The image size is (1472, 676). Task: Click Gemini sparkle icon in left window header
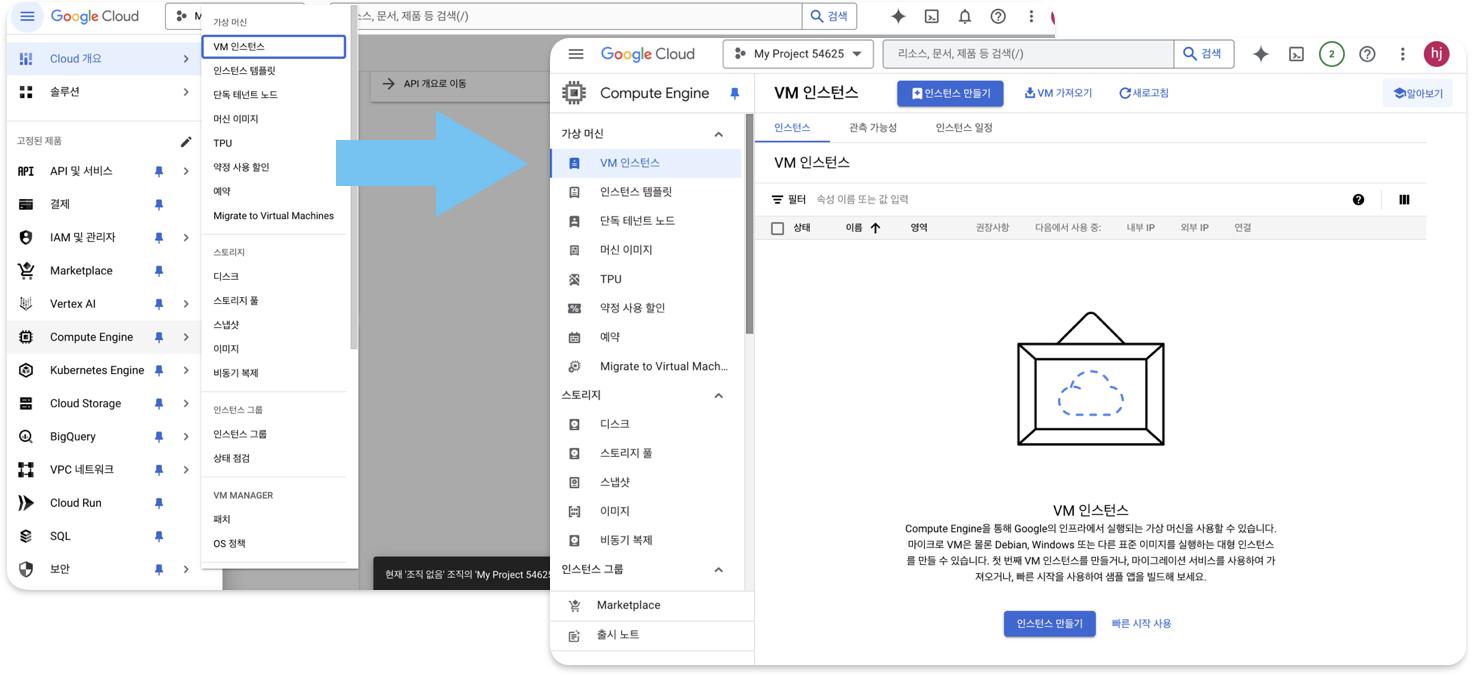pos(898,16)
